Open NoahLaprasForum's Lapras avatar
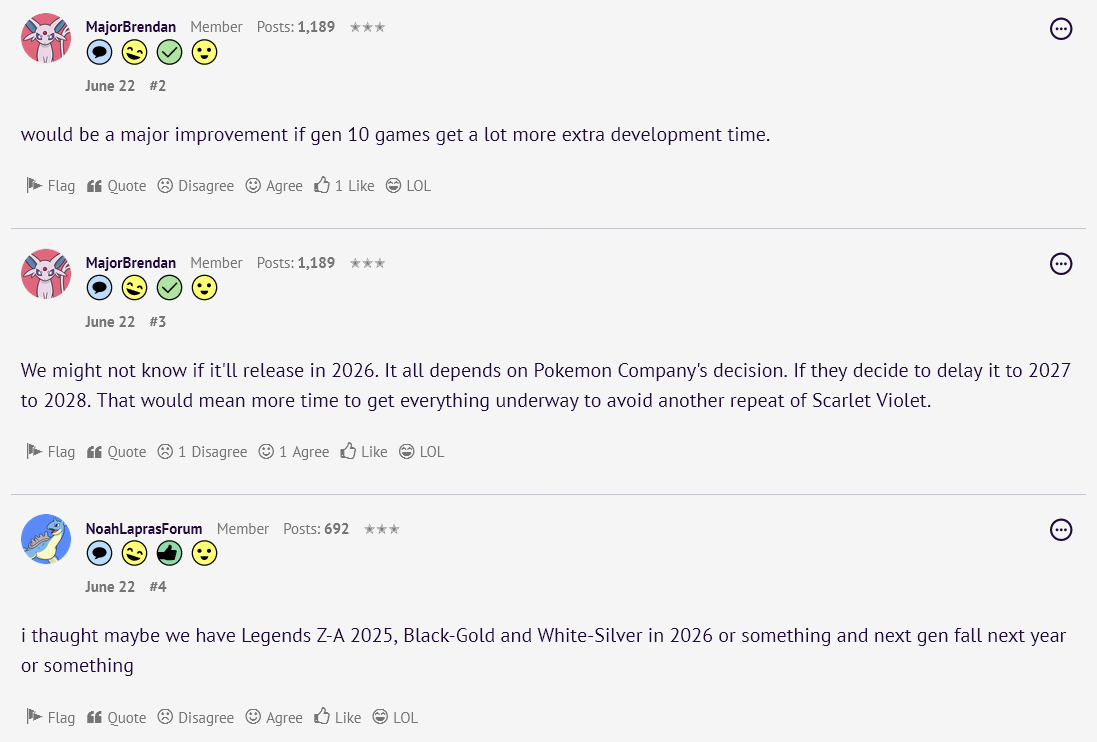The height and width of the screenshot is (742, 1097). [46, 539]
